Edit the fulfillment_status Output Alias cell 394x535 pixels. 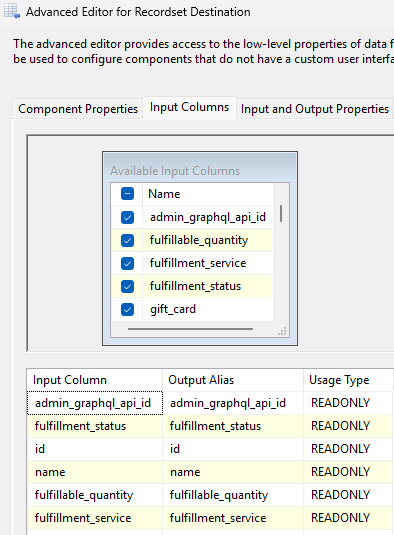point(233,426)
